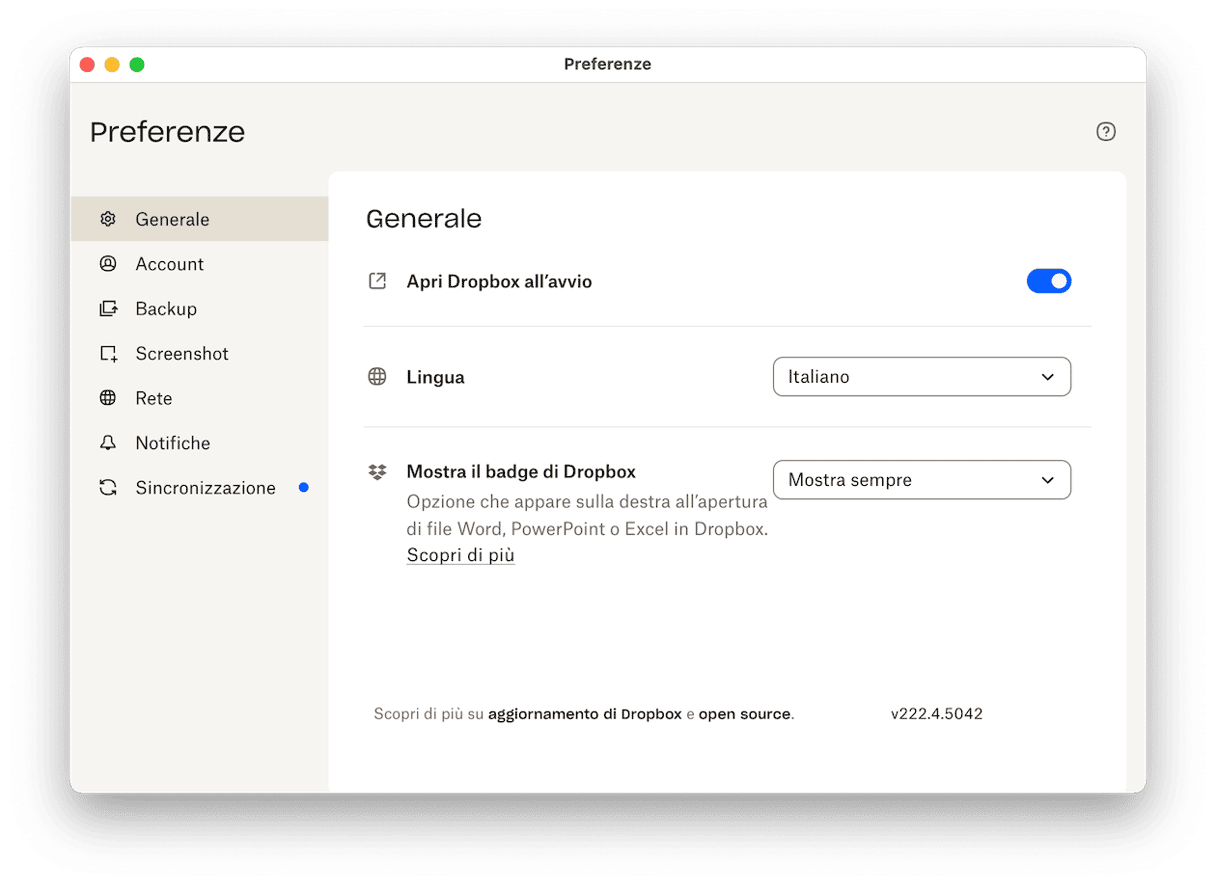Image resolution: width=1216 pixels, height=885 pixels.
Task: Click the globe icon beside Lingua
Action: tap(377, 377)
